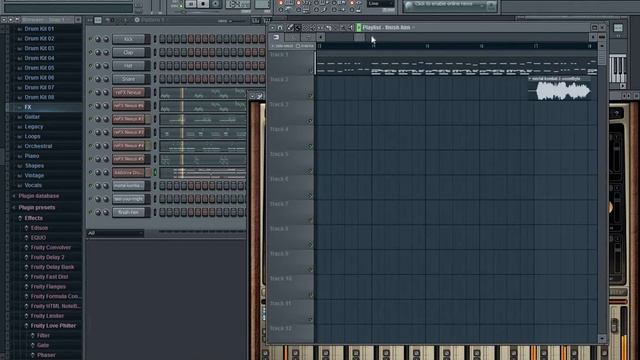Screen dimensions: 640x360
Task: Click the wrench icon on the plugin window
Action: 260,96
